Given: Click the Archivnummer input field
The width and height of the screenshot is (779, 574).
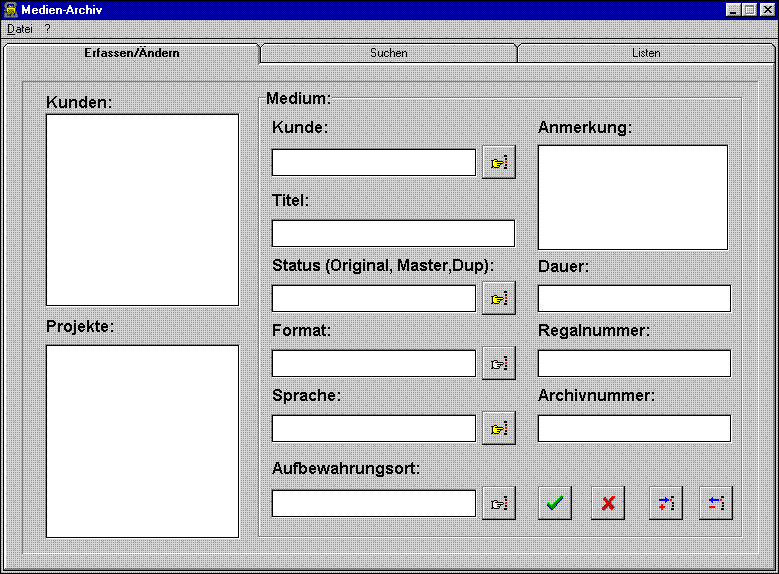Looking at the screenshot, I should 634,428.
